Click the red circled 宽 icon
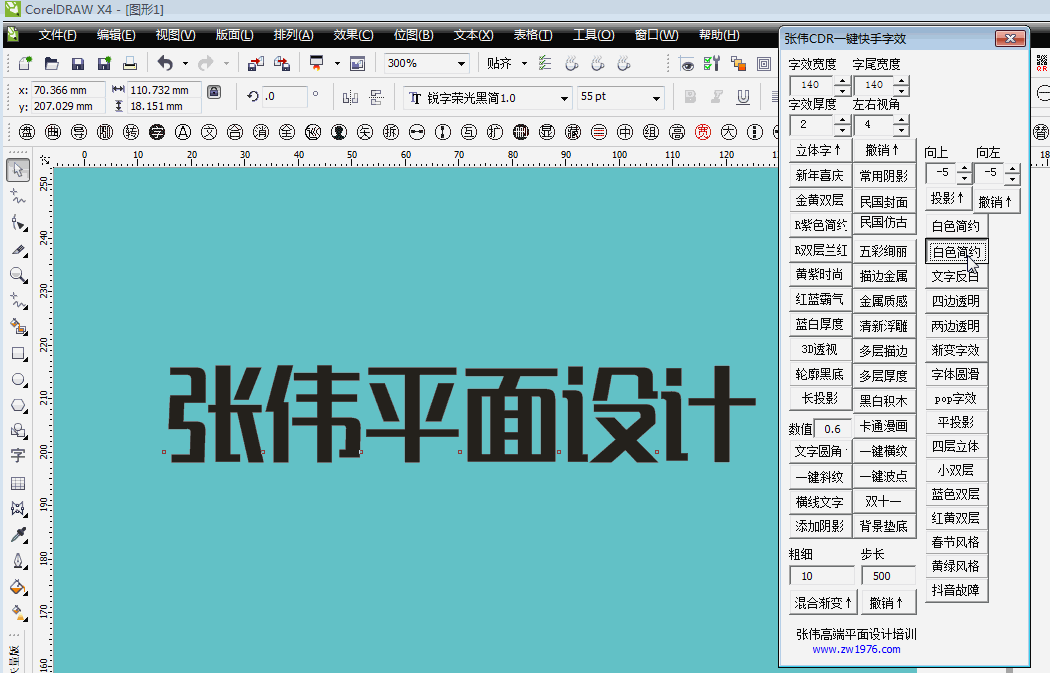The height and width of the screenshot is (673, 1050). [x=702, y=132]
